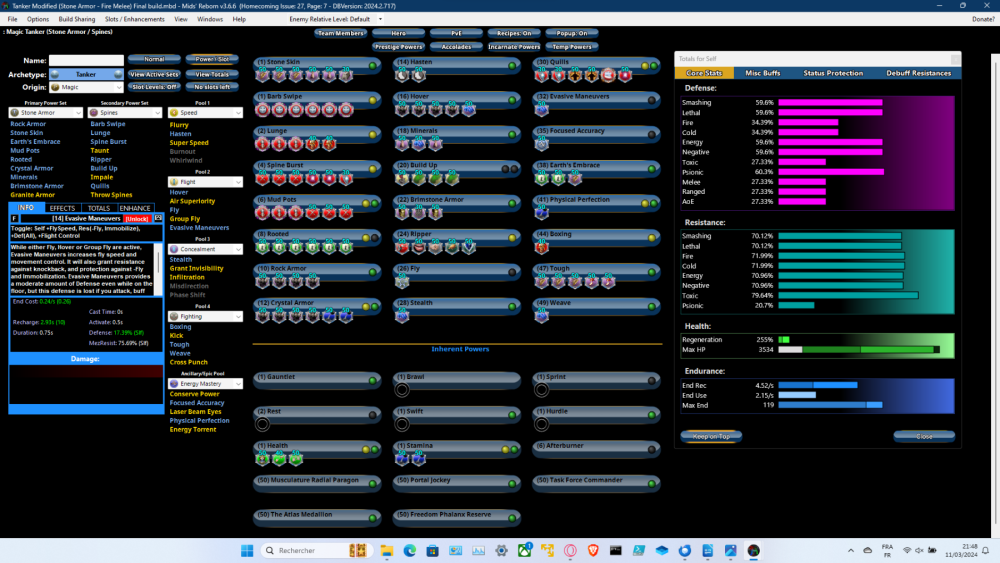Image resolution: width=1000 pixels, height=563 pixels.
Task: Open the Build Sharing menu
Action: tap(76, 19)
